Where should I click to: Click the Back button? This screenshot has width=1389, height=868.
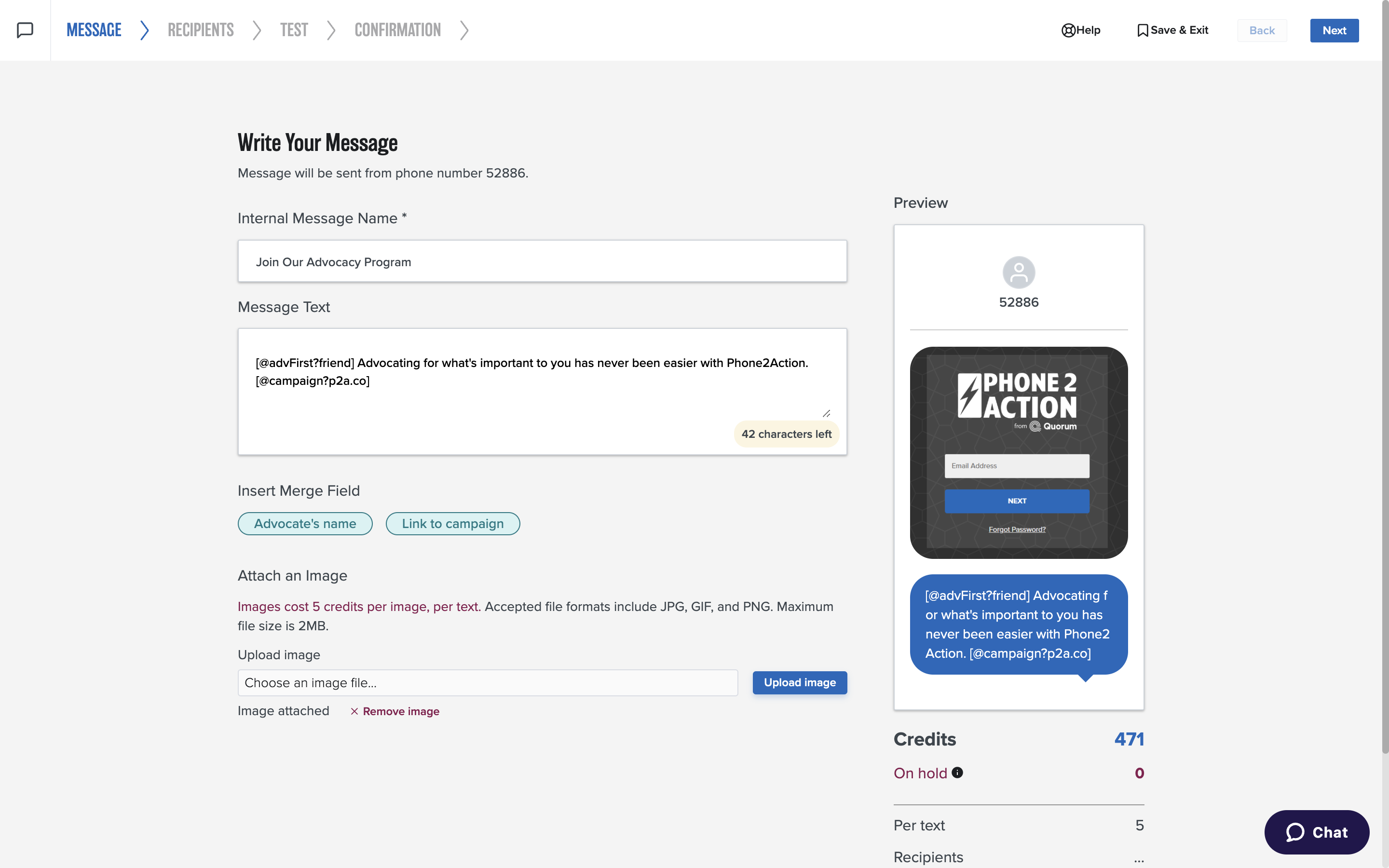point(1262,30)
